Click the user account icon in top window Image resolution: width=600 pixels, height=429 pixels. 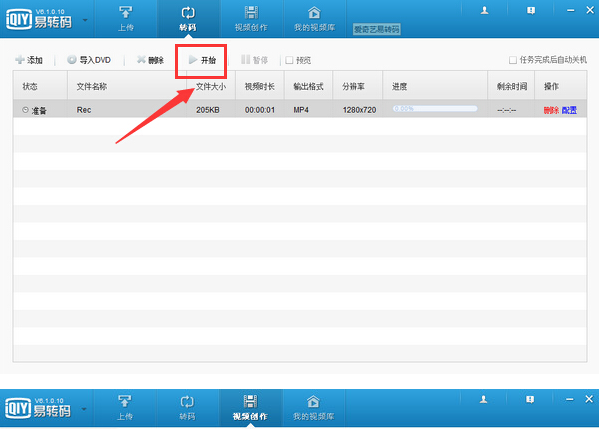(x=484, y=10)
